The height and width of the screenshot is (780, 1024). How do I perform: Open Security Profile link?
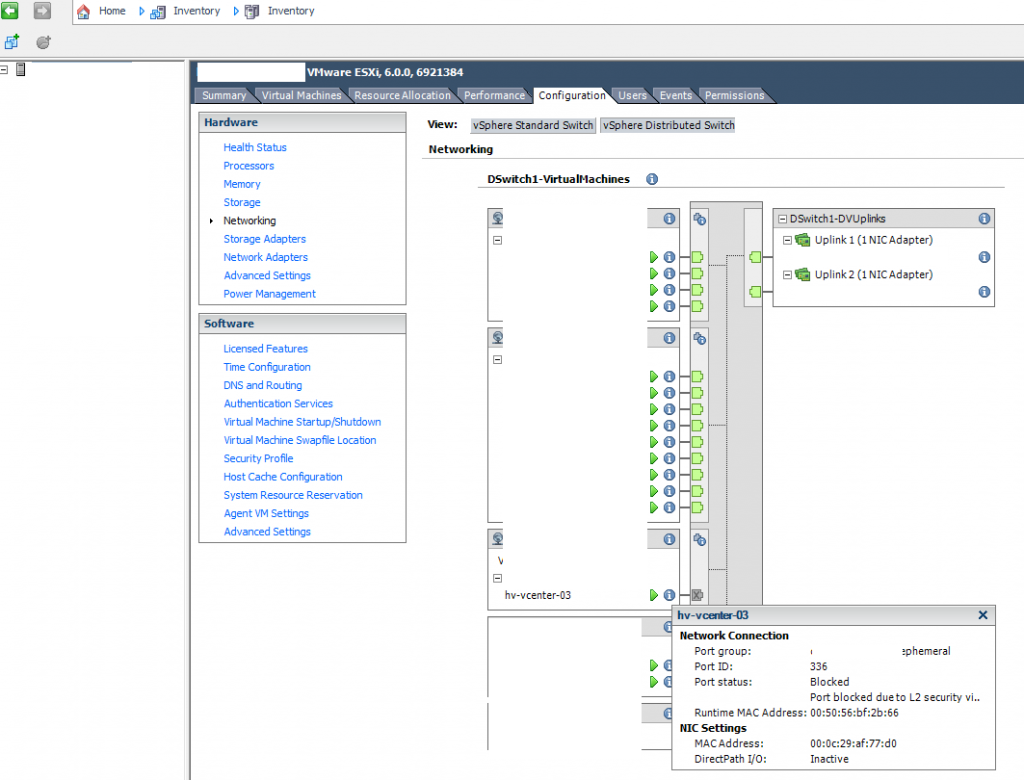pos(258,459)
